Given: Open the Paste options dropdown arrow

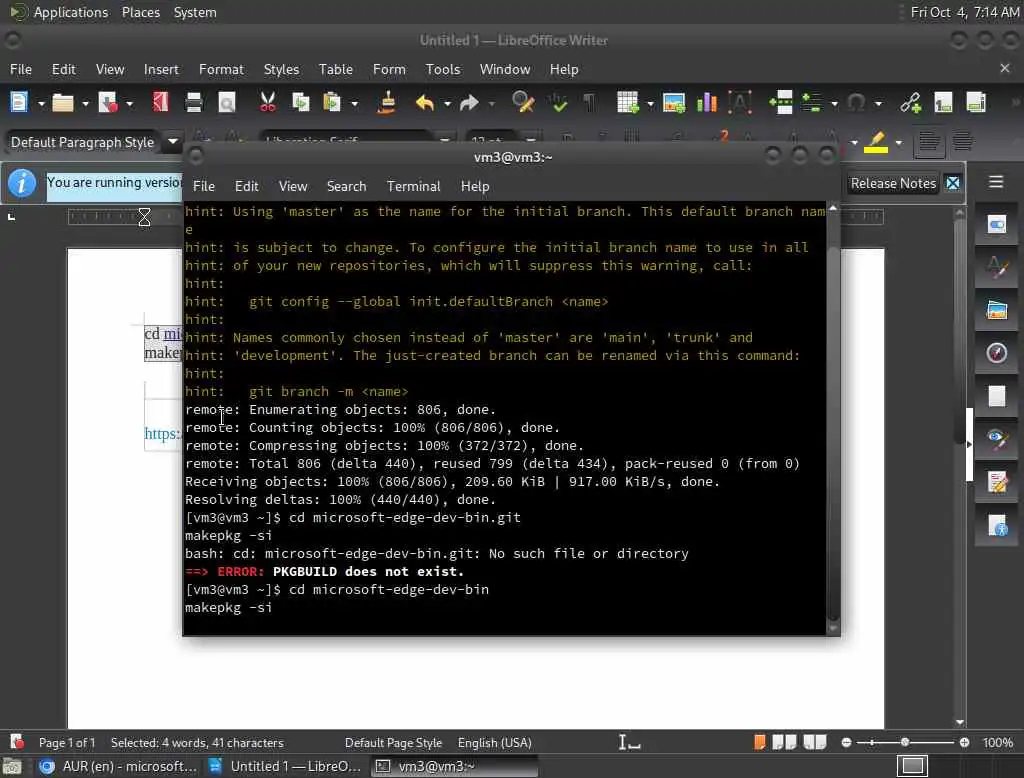Looking at the screenshot, I should click(355, 103).
